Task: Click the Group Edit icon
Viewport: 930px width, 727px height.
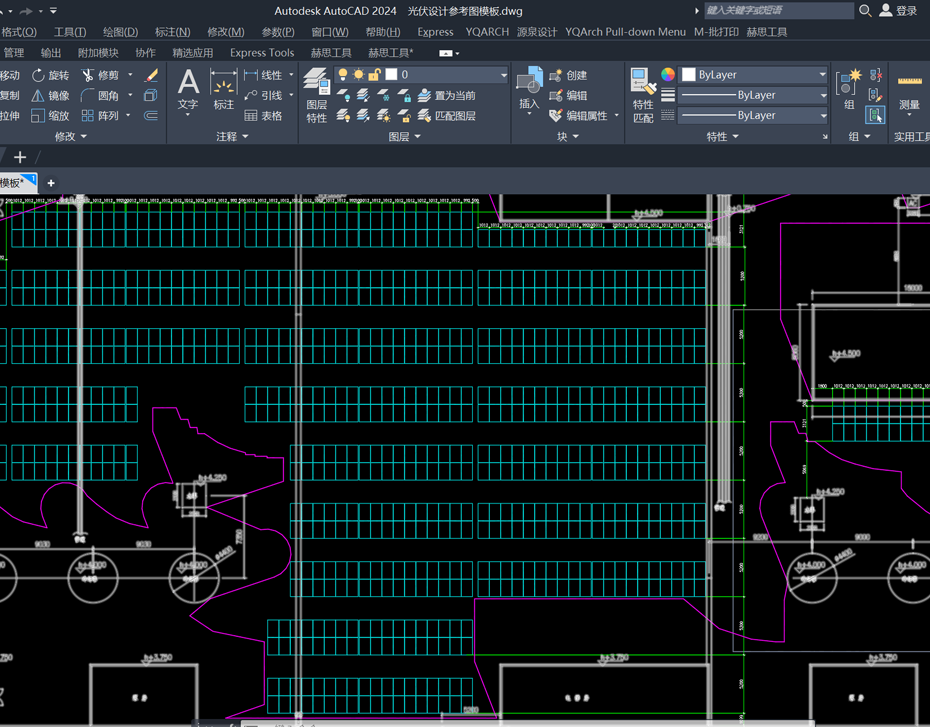Action: click(x=875, y=95)
